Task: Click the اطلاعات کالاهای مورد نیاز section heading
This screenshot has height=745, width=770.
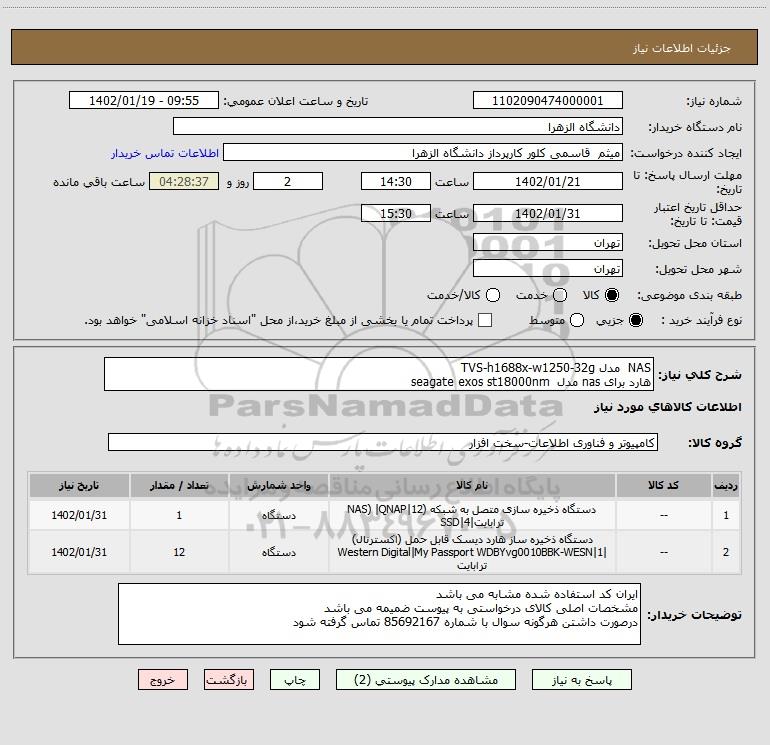Action: [667, 407]
